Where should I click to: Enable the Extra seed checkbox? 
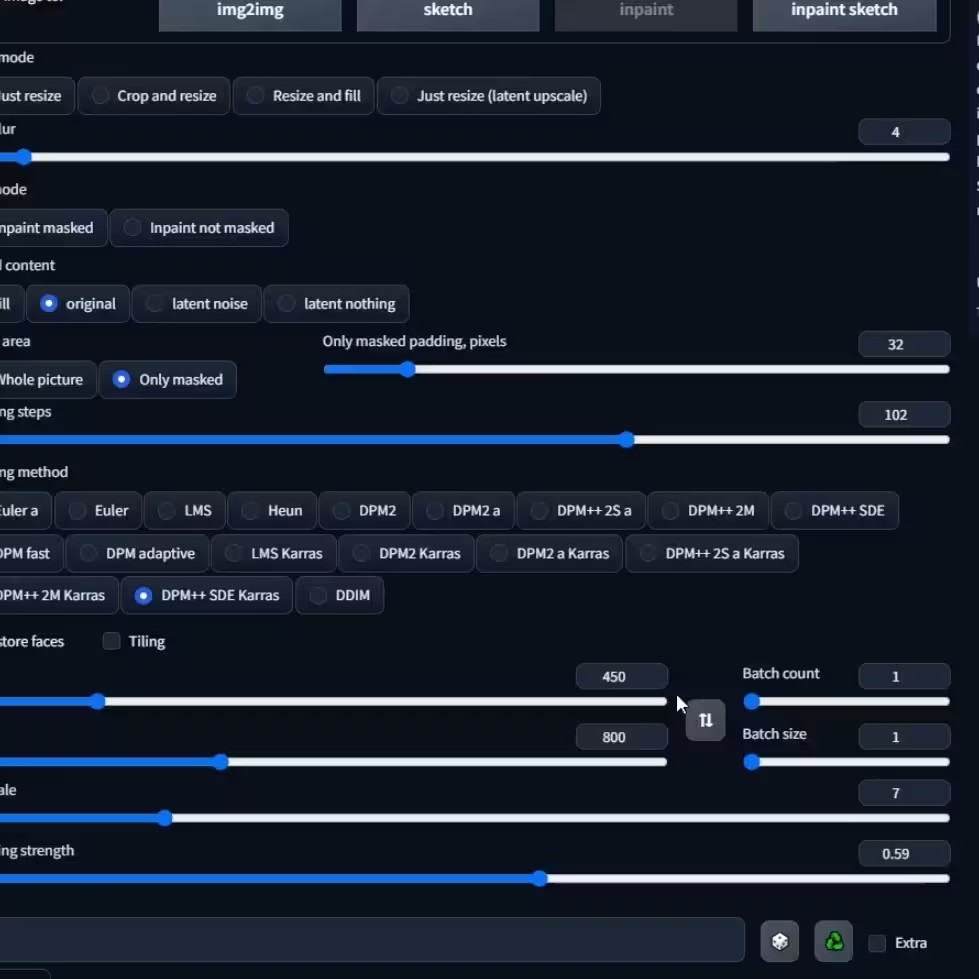point(877,943)
